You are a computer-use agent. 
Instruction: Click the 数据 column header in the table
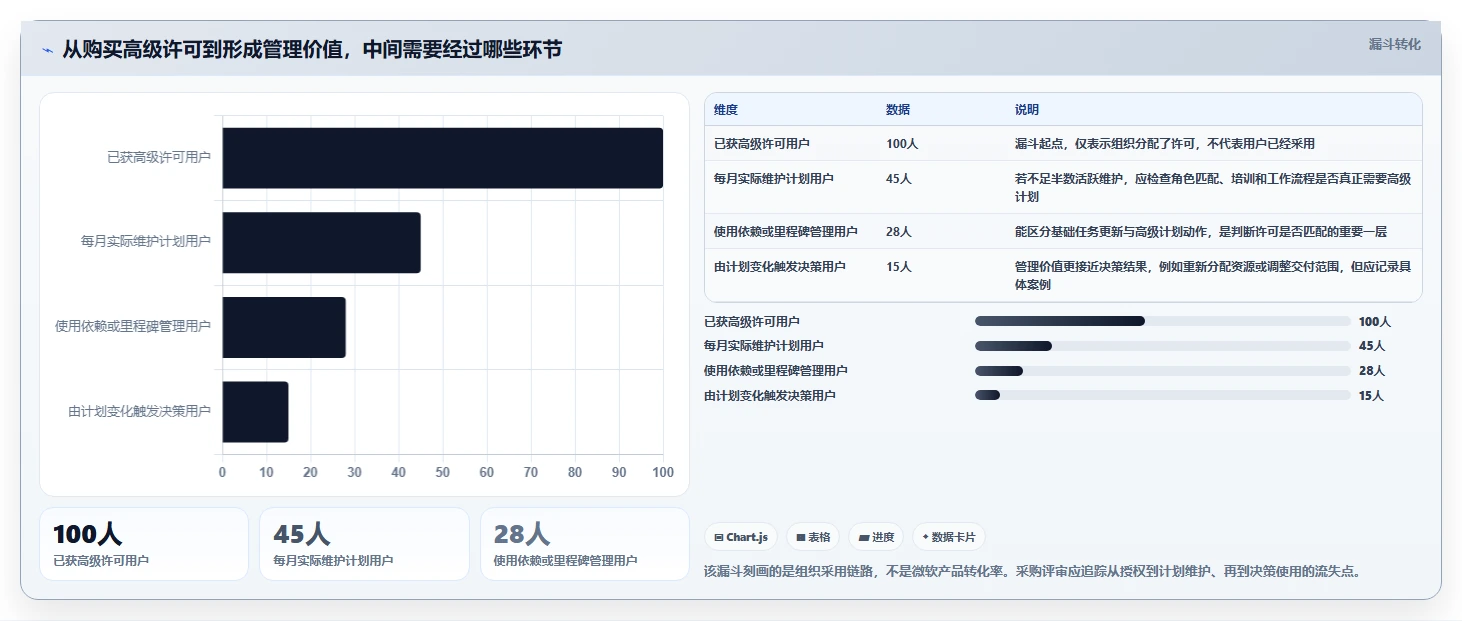(x=898, y=110)
